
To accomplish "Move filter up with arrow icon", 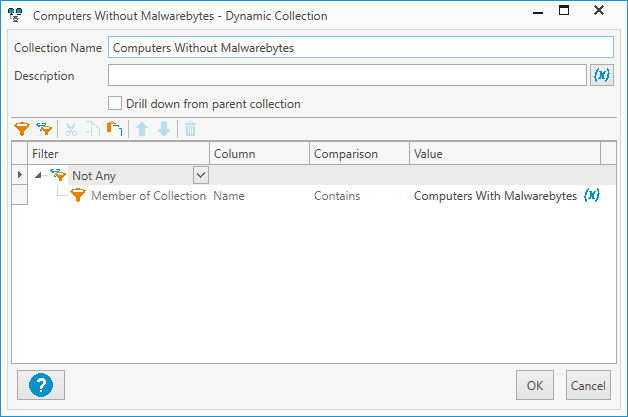I will point(142,129).
